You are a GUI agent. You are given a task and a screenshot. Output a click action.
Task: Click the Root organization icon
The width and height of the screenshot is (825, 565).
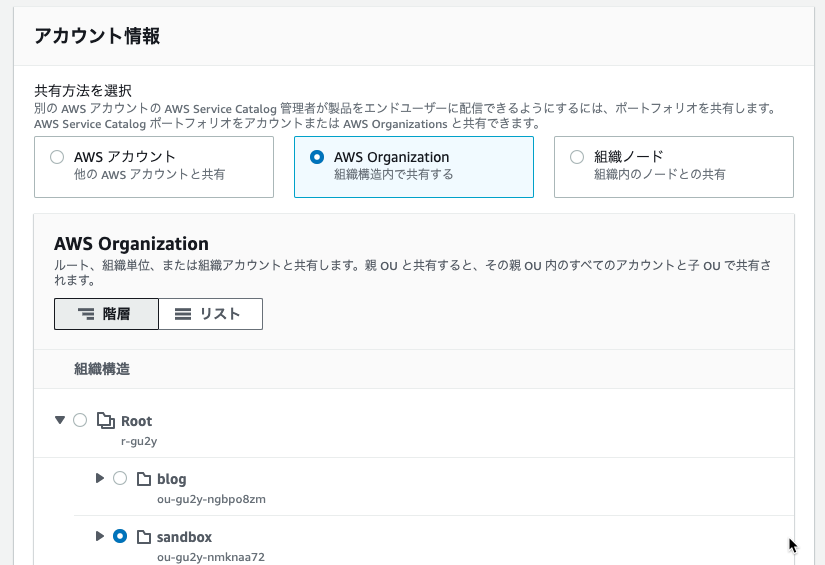click(x=106, y=420)
